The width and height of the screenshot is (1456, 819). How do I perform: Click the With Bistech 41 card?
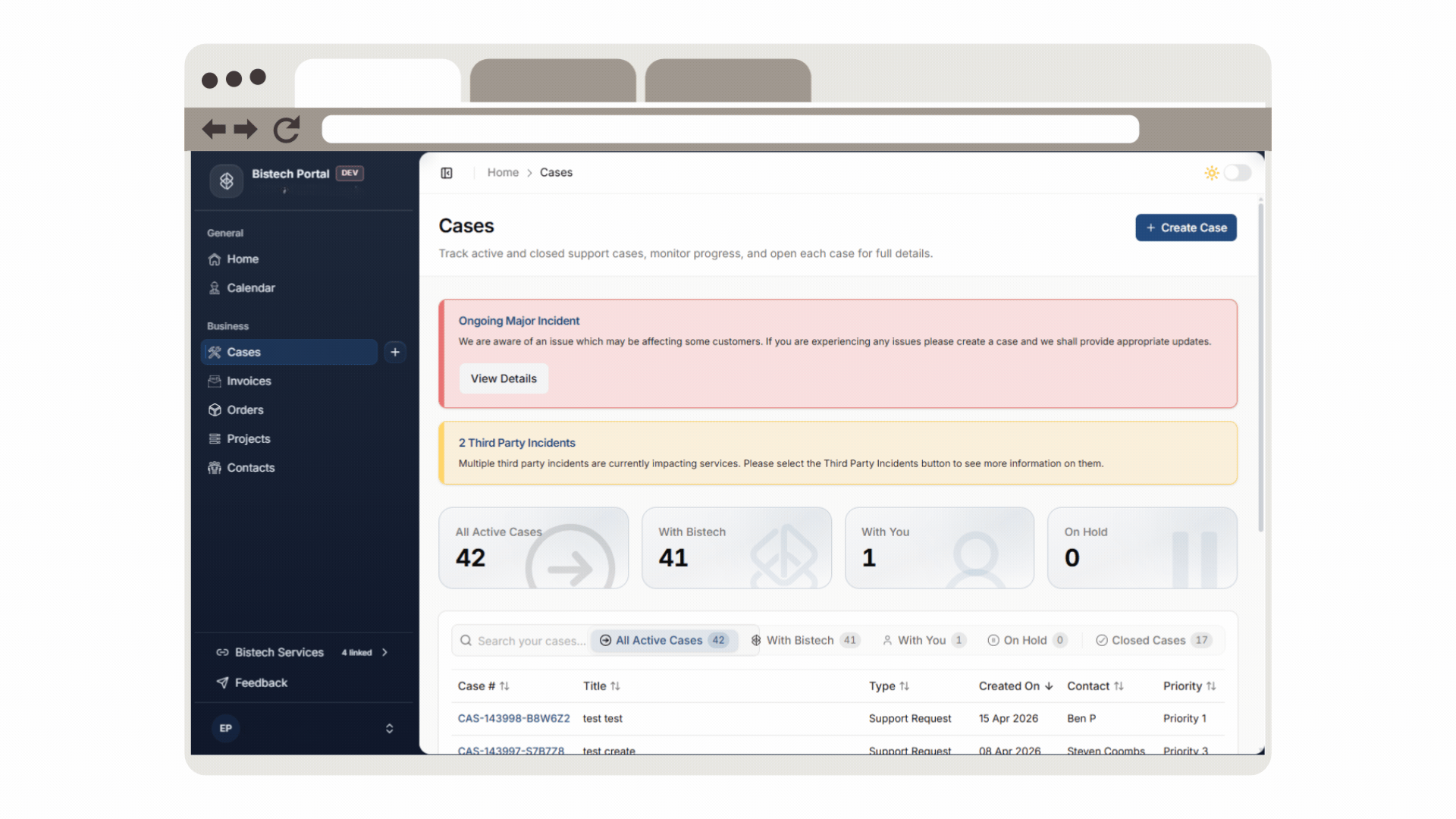[736, 548]
